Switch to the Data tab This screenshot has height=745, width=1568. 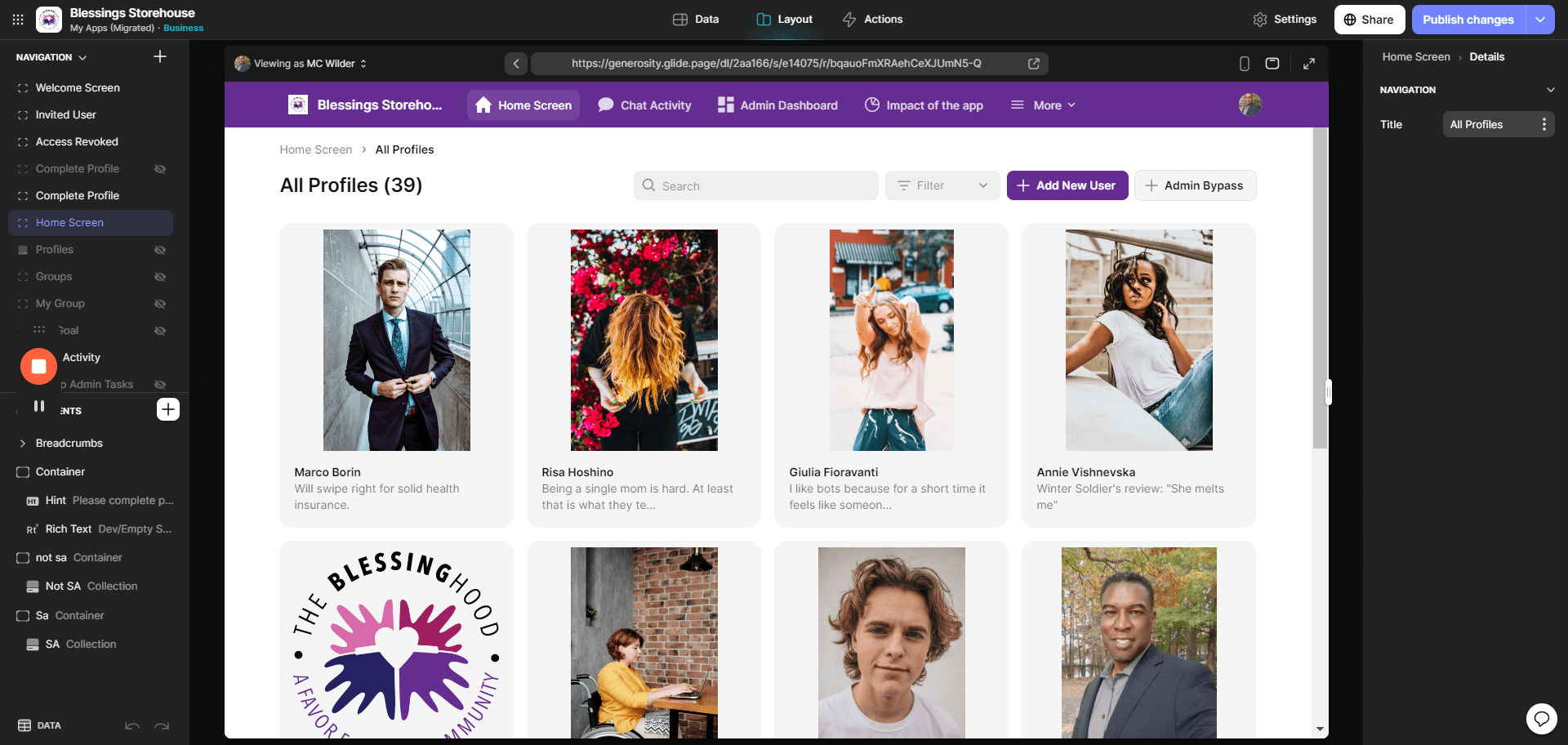click(x=696, y=20)
